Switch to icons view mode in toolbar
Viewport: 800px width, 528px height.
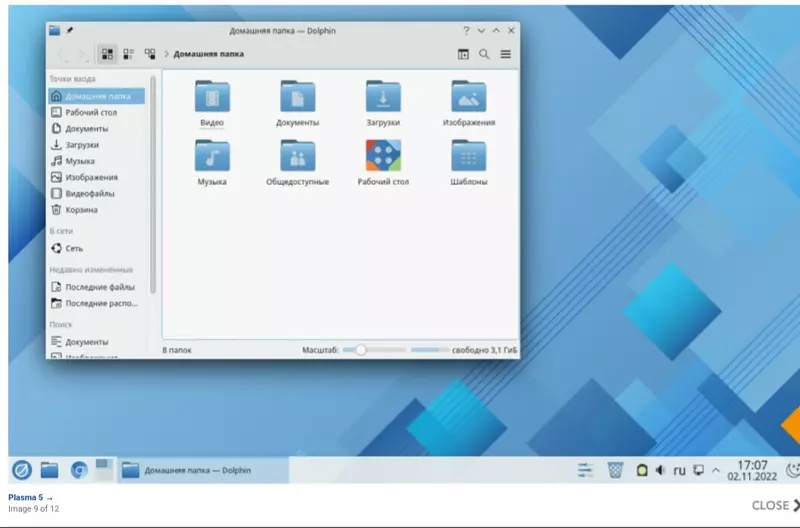pos(108,54)
